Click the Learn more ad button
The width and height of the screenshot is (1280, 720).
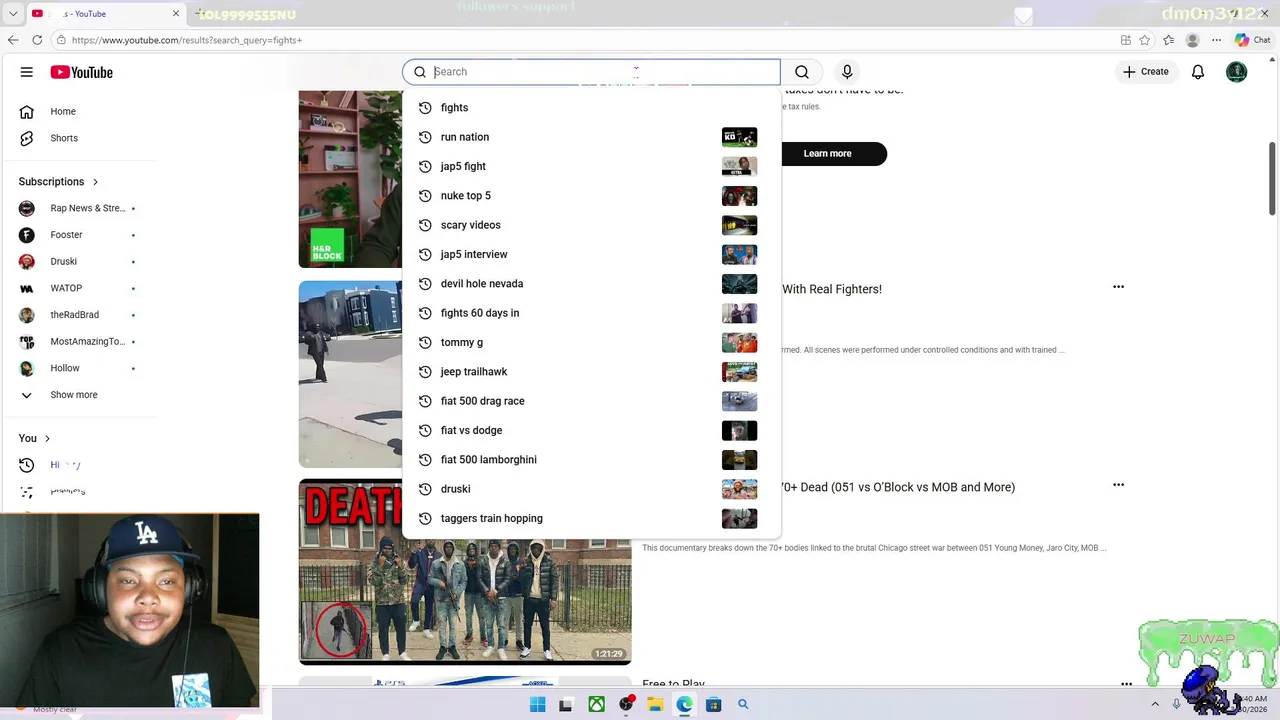[828, 154]
